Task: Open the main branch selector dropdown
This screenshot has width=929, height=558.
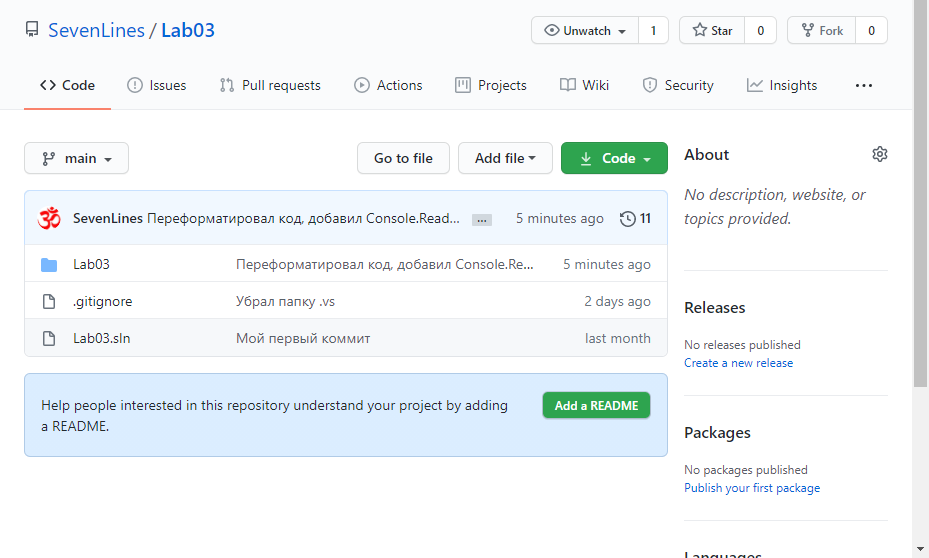Action: [x=76, y=158]
